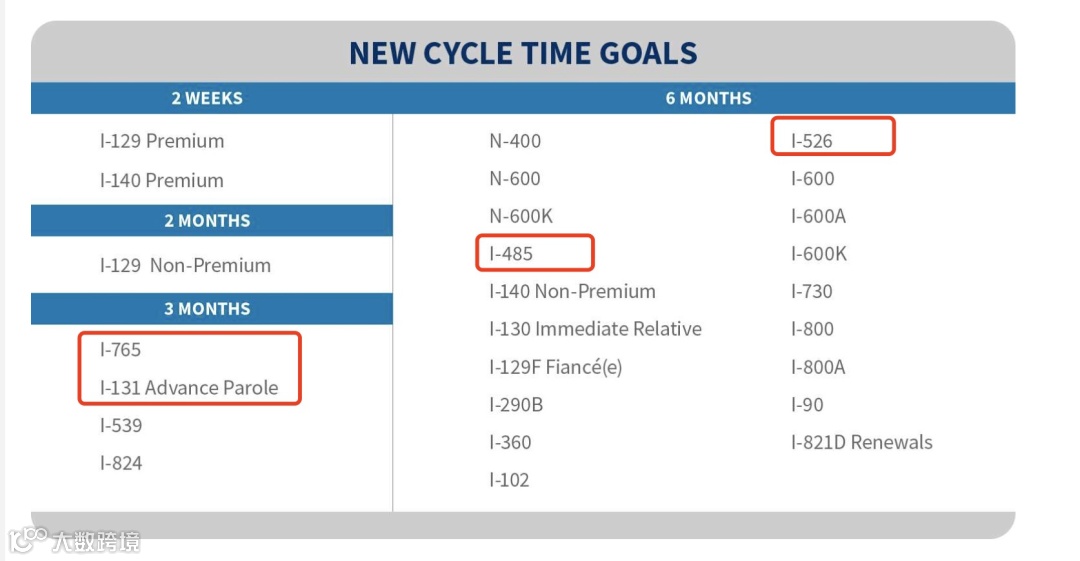Click the highlighted I-485 entry
Image resolution: width=1080 pixels, height=561 pixels.
pyautogui.click(x=511, y=254)
